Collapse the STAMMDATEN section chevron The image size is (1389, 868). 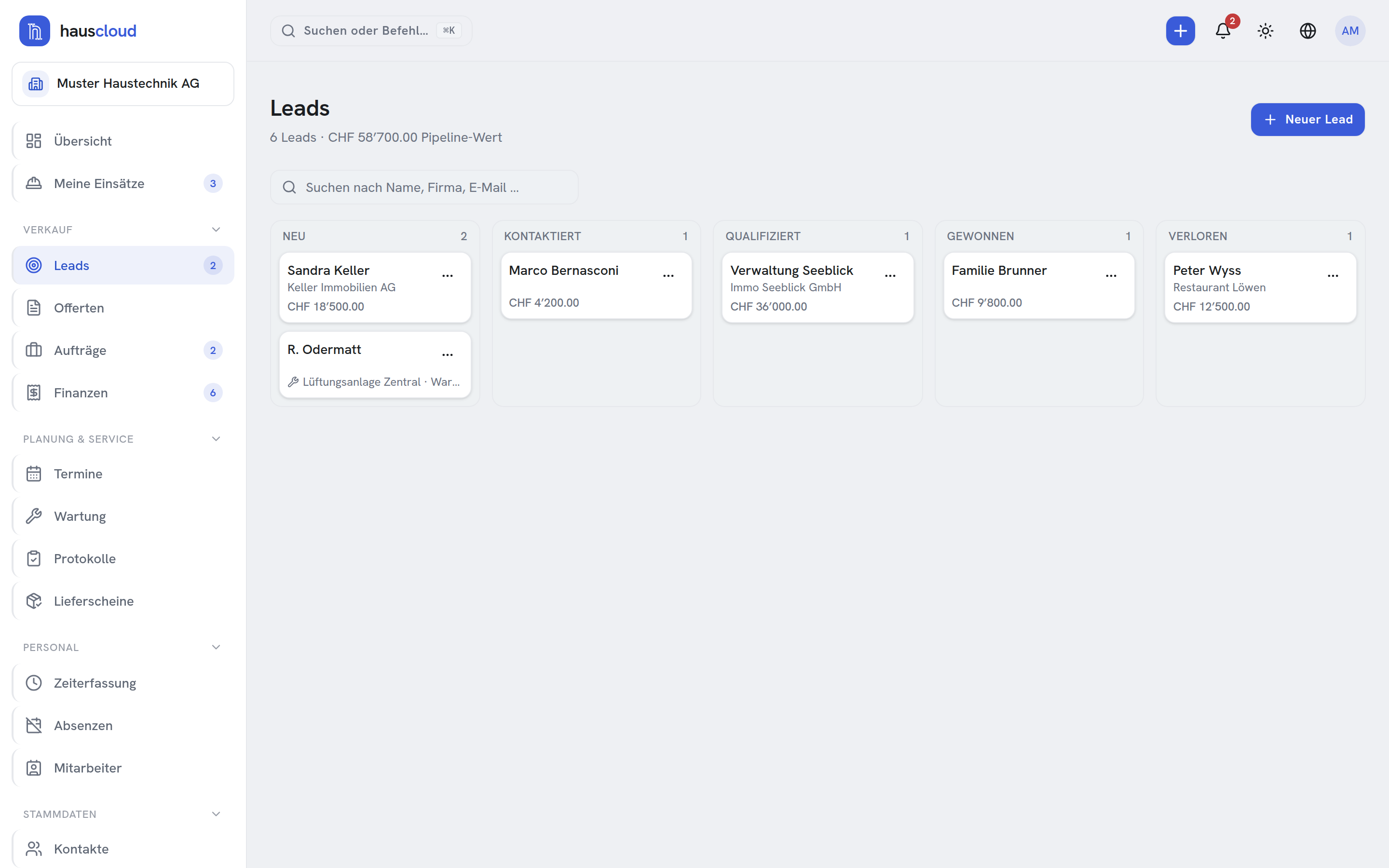click(216, 814)
